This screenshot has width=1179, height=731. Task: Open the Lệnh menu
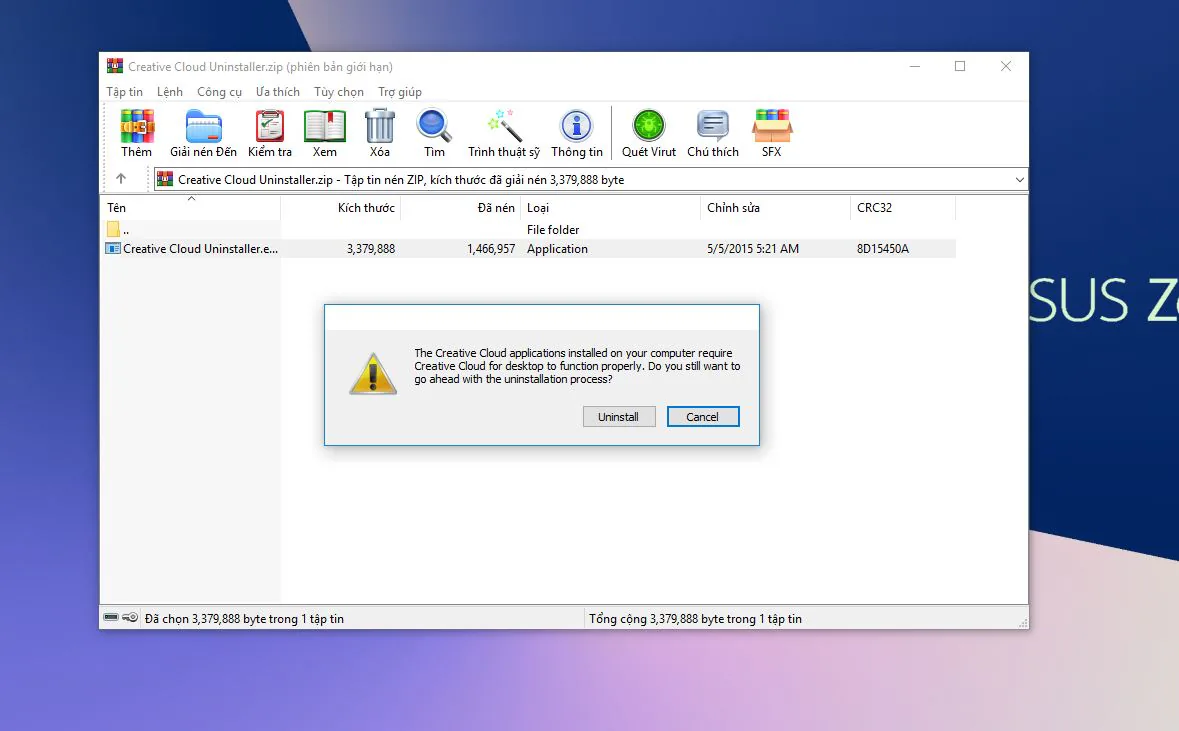[170, 92]
